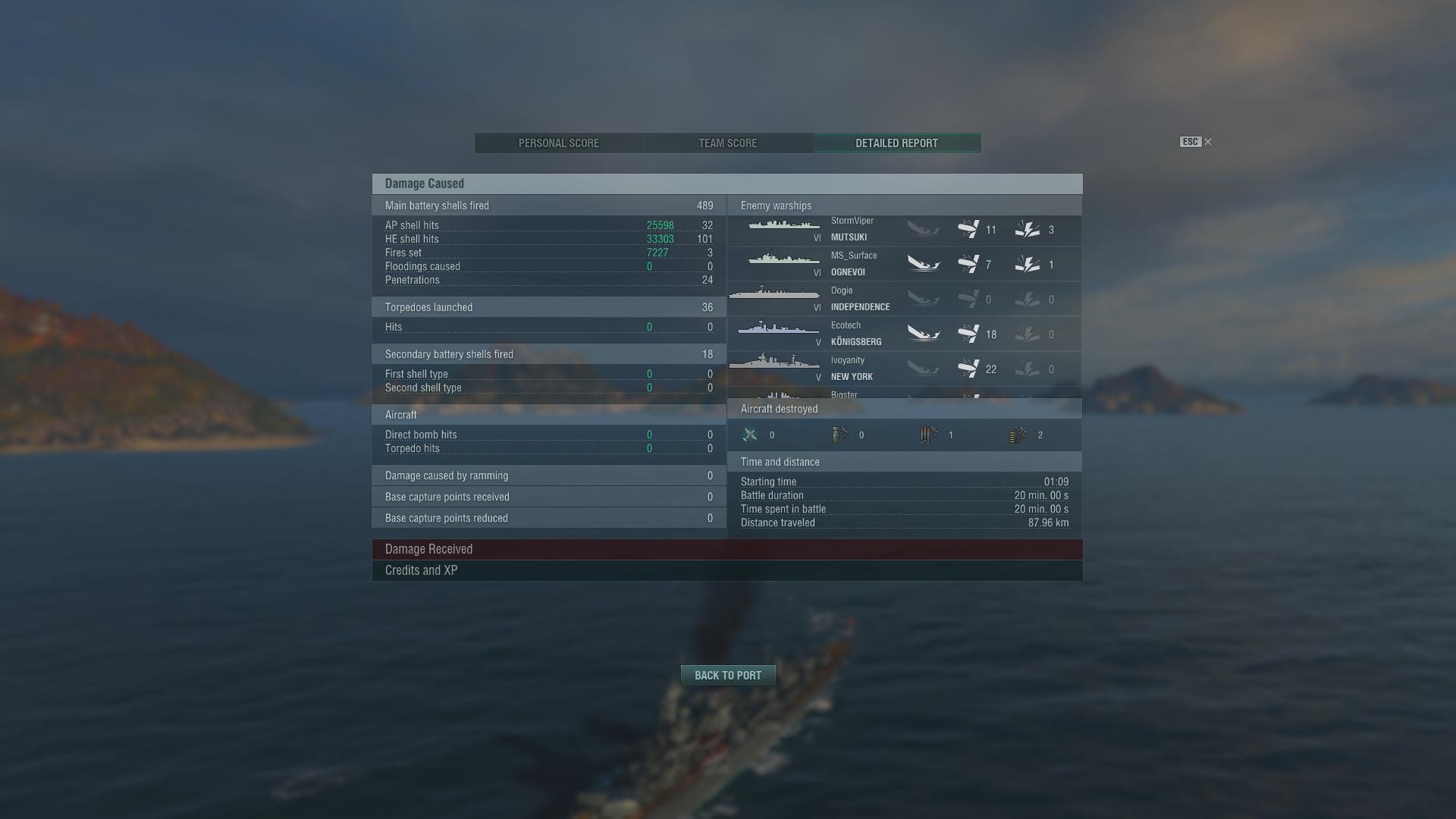Expand the Damage Received section
The height and width of the screenshot is (819, 1456).
pyautogui.click(x=727, y=549)
